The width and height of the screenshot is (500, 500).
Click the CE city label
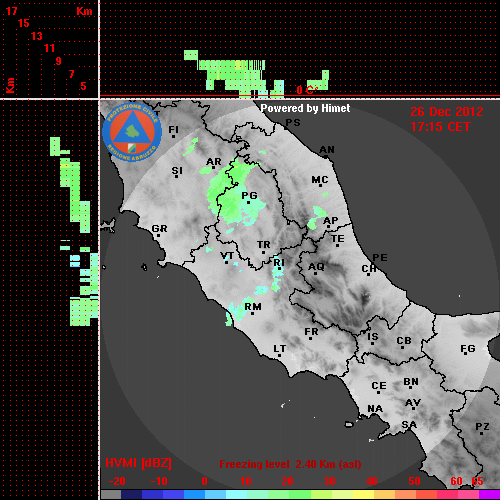379,386
